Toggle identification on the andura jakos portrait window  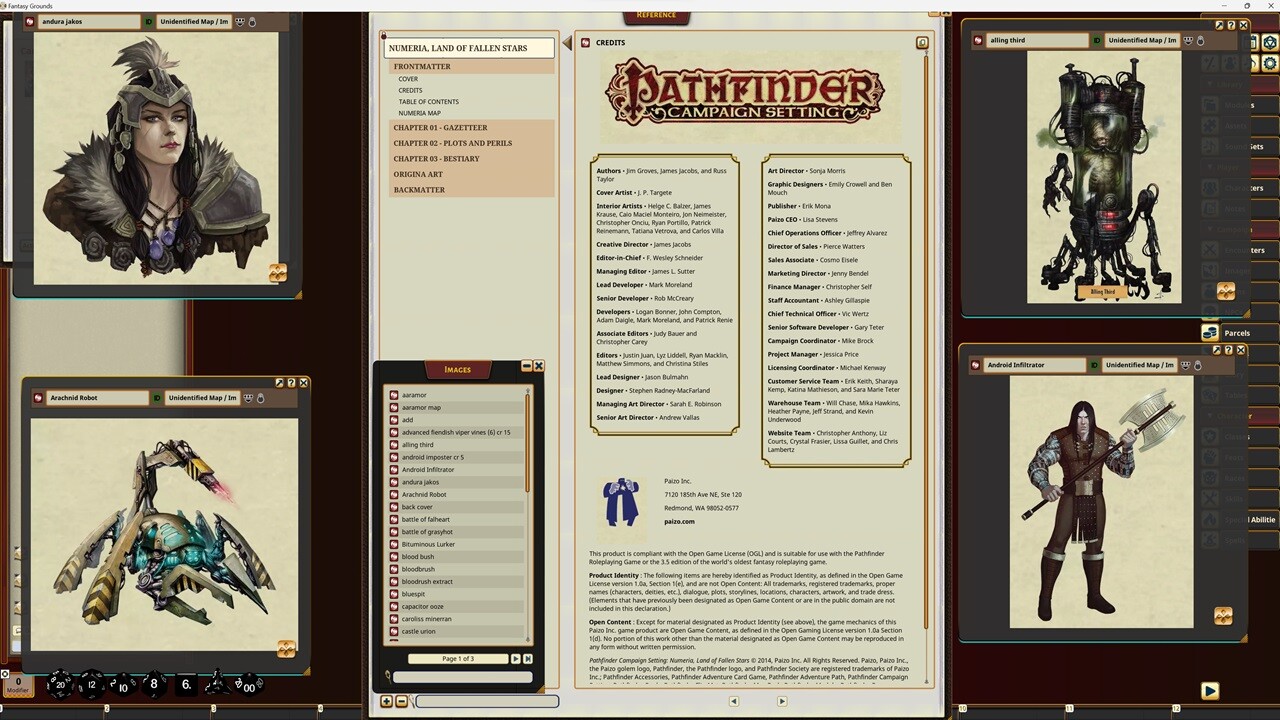click(148, 21)
